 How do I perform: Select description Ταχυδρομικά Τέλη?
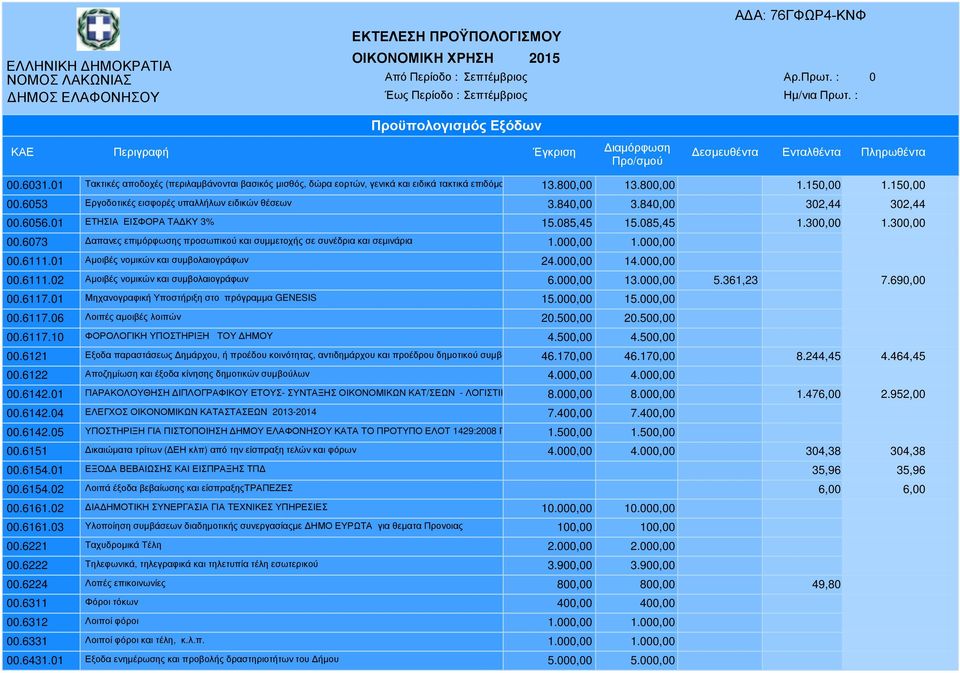[123, 545]
